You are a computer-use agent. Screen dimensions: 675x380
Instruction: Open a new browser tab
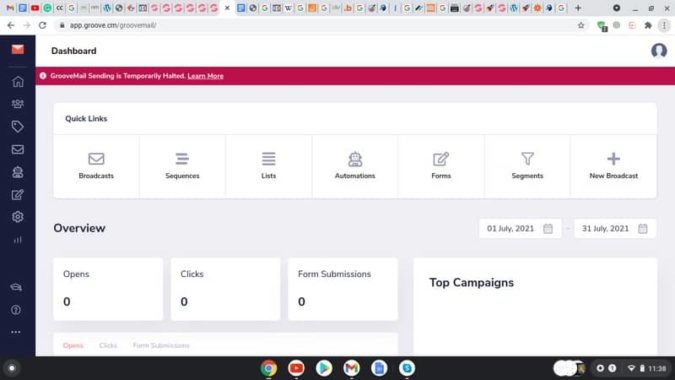tap(578, 8)
